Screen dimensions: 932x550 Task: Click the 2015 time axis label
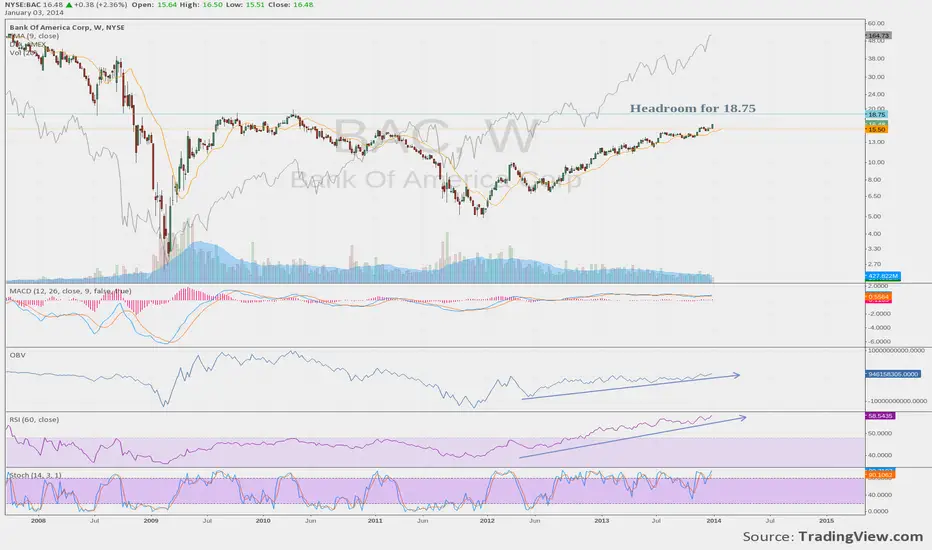click(x=826, y=520)
